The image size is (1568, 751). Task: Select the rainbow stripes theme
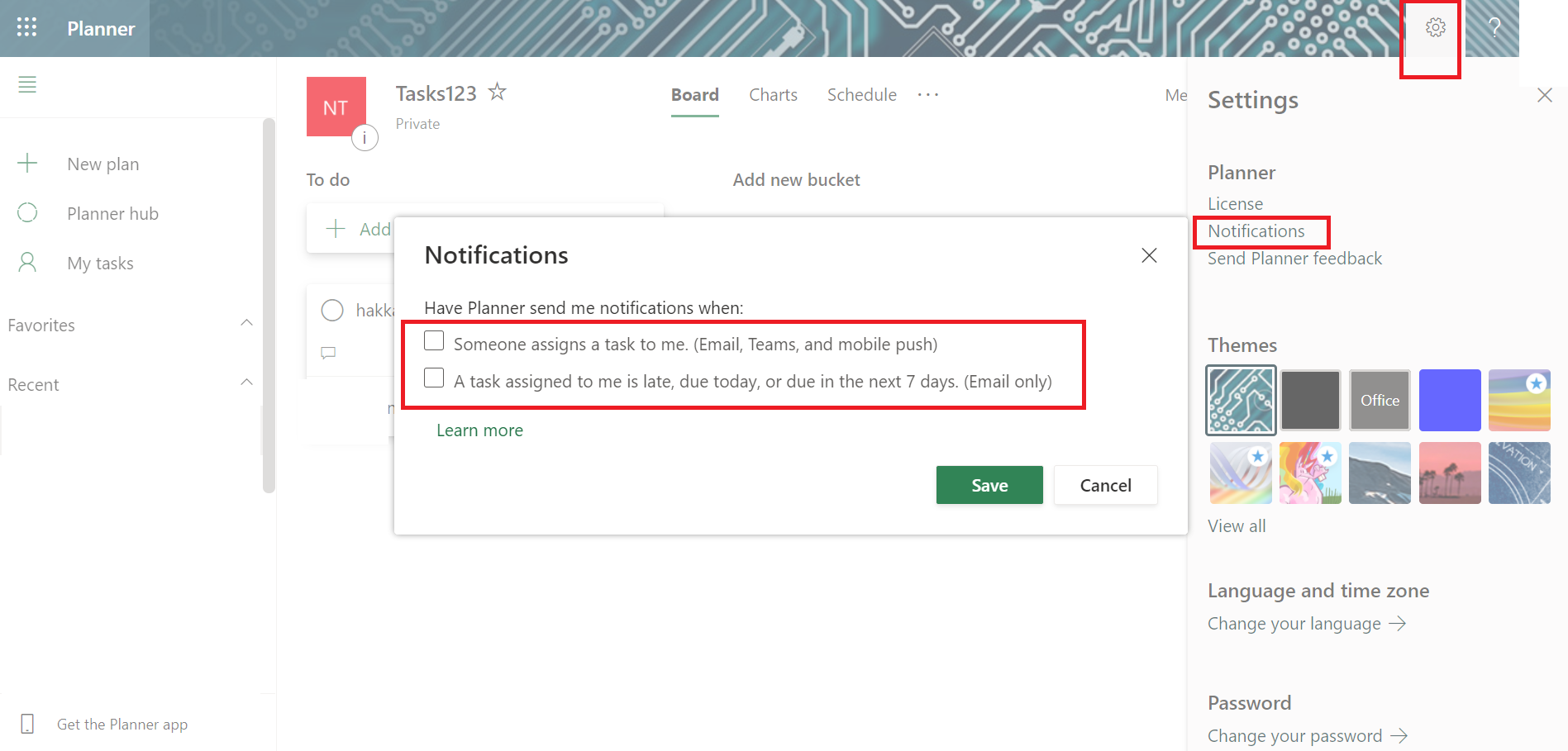click(x=1519, y=400)
